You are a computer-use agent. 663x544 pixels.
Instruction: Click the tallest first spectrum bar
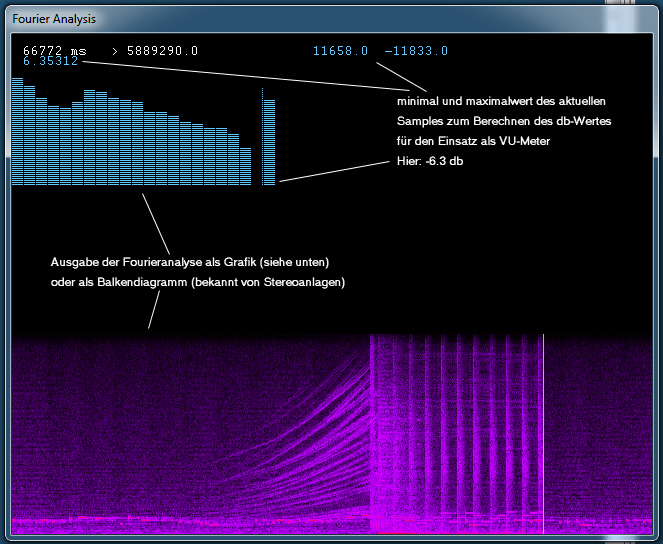point(17,131)
